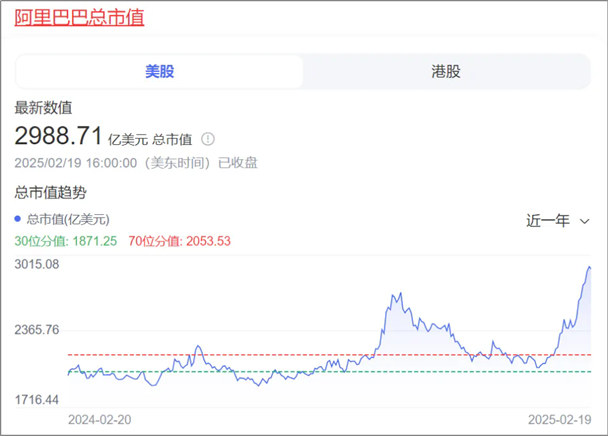Click the chevron arrow next to 近一年
Image resolution: width=608 pixels, height=436 pixels.
[x=584, y=221]
